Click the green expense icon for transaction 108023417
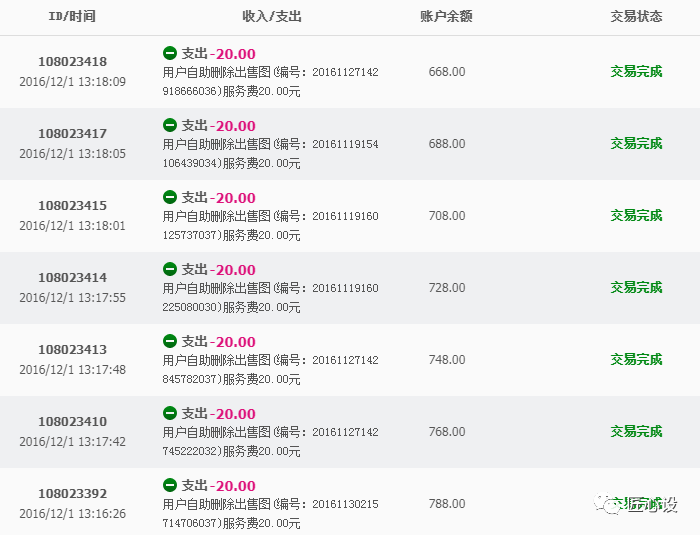This screenshot has width=700, height=535. pyautogui.click(x=170, y=125)
